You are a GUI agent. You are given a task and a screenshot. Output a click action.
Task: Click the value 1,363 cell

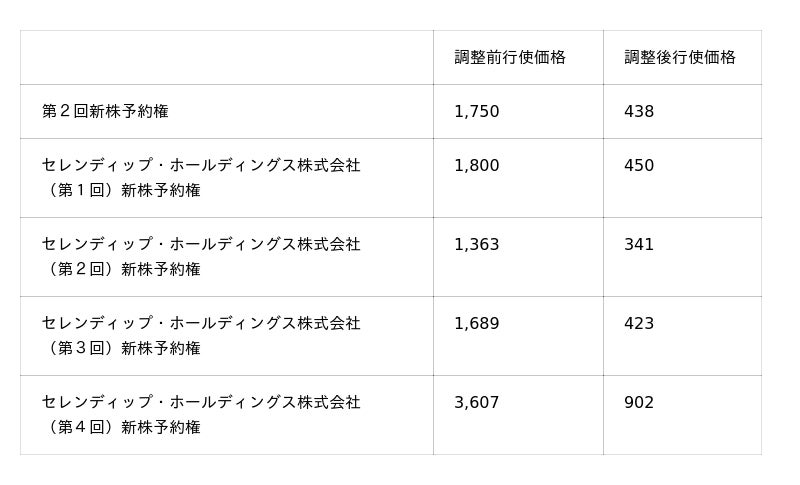point(476,245)
